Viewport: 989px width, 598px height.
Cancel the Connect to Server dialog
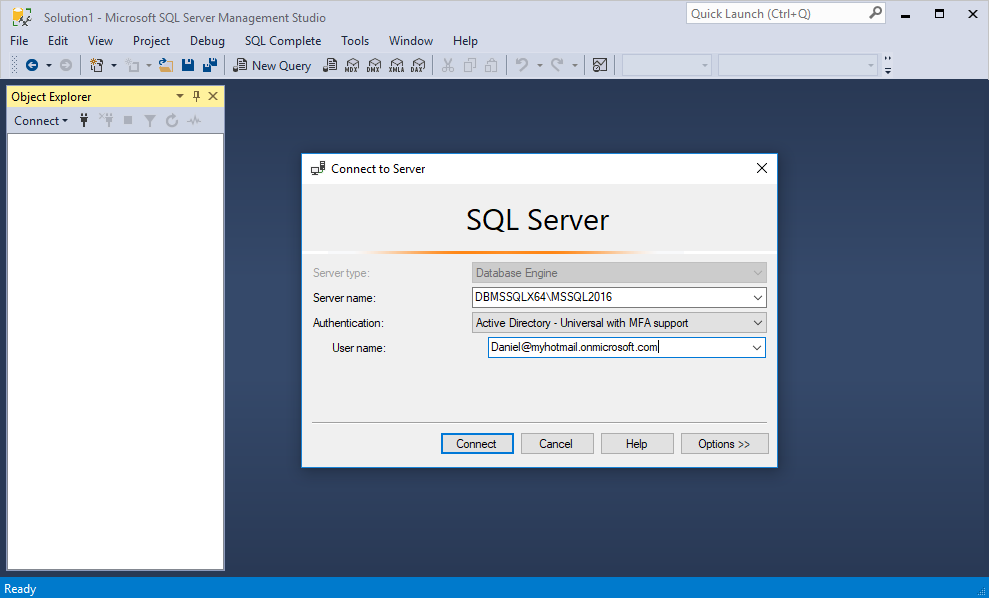[x=557, y=443]
